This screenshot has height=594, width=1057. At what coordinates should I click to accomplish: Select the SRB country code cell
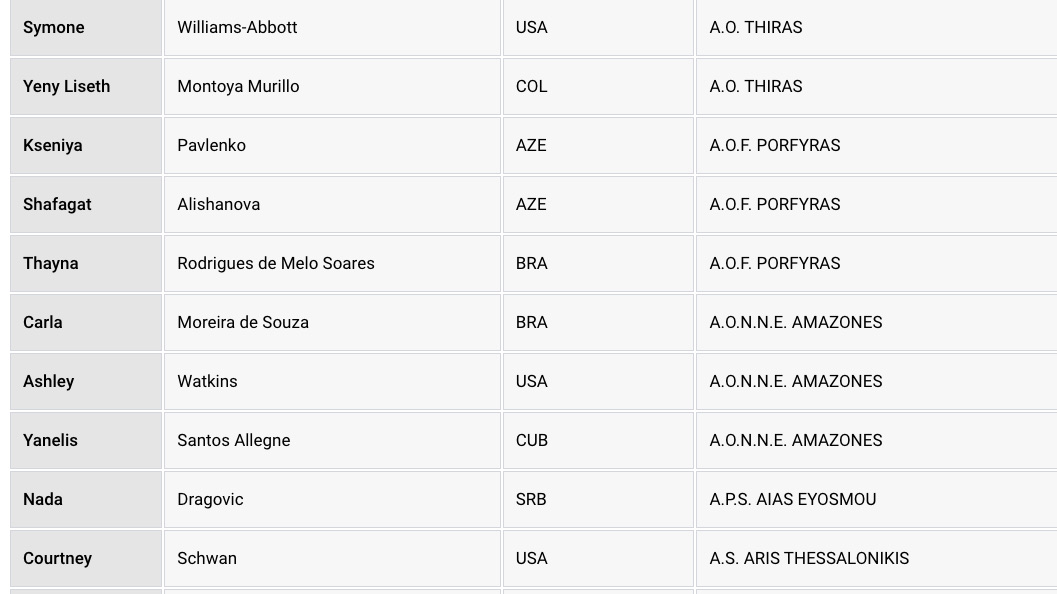click(x=598, y=500)
